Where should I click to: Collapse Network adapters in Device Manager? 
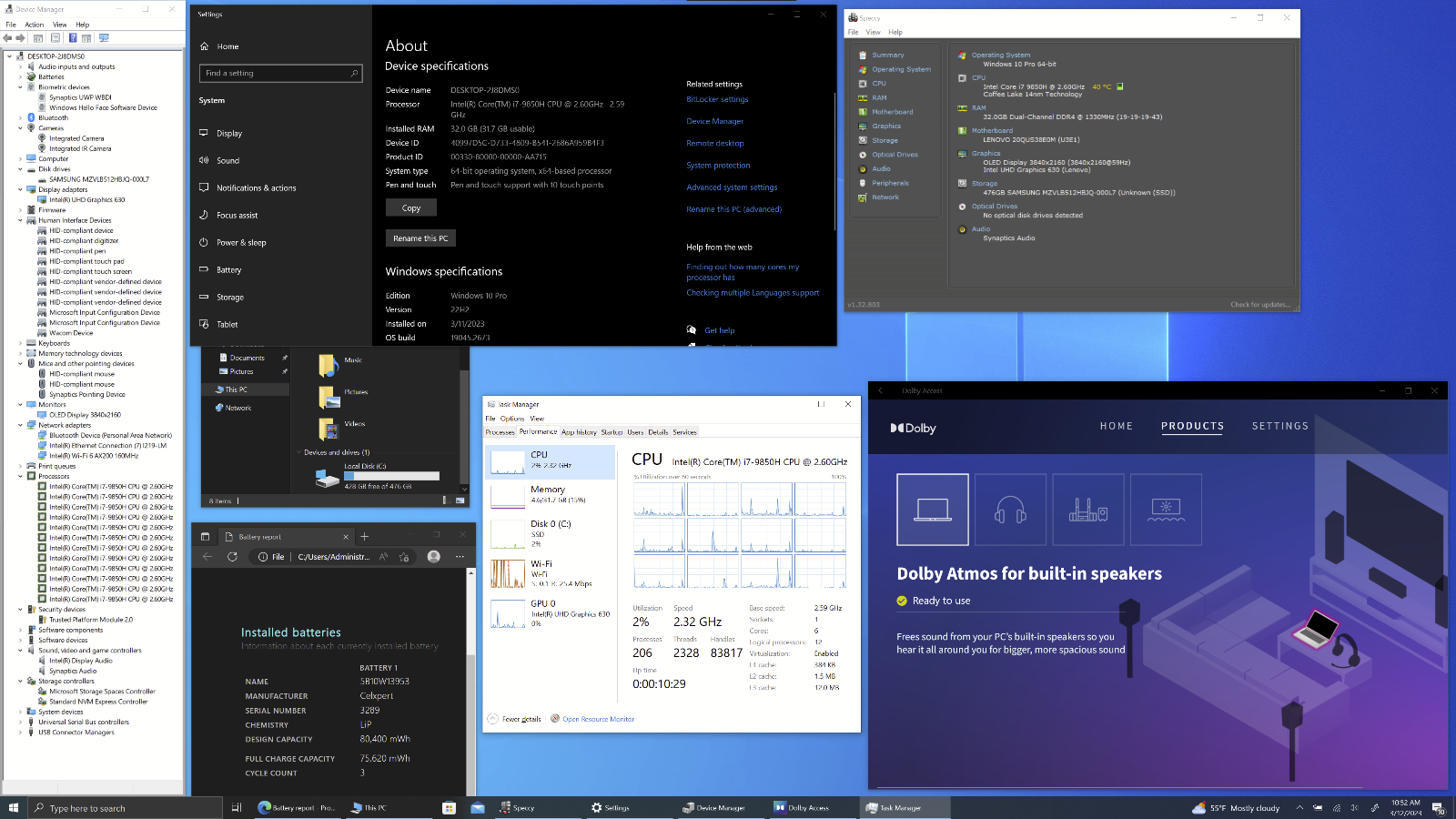pyautogui.click(x=21, y=425)
